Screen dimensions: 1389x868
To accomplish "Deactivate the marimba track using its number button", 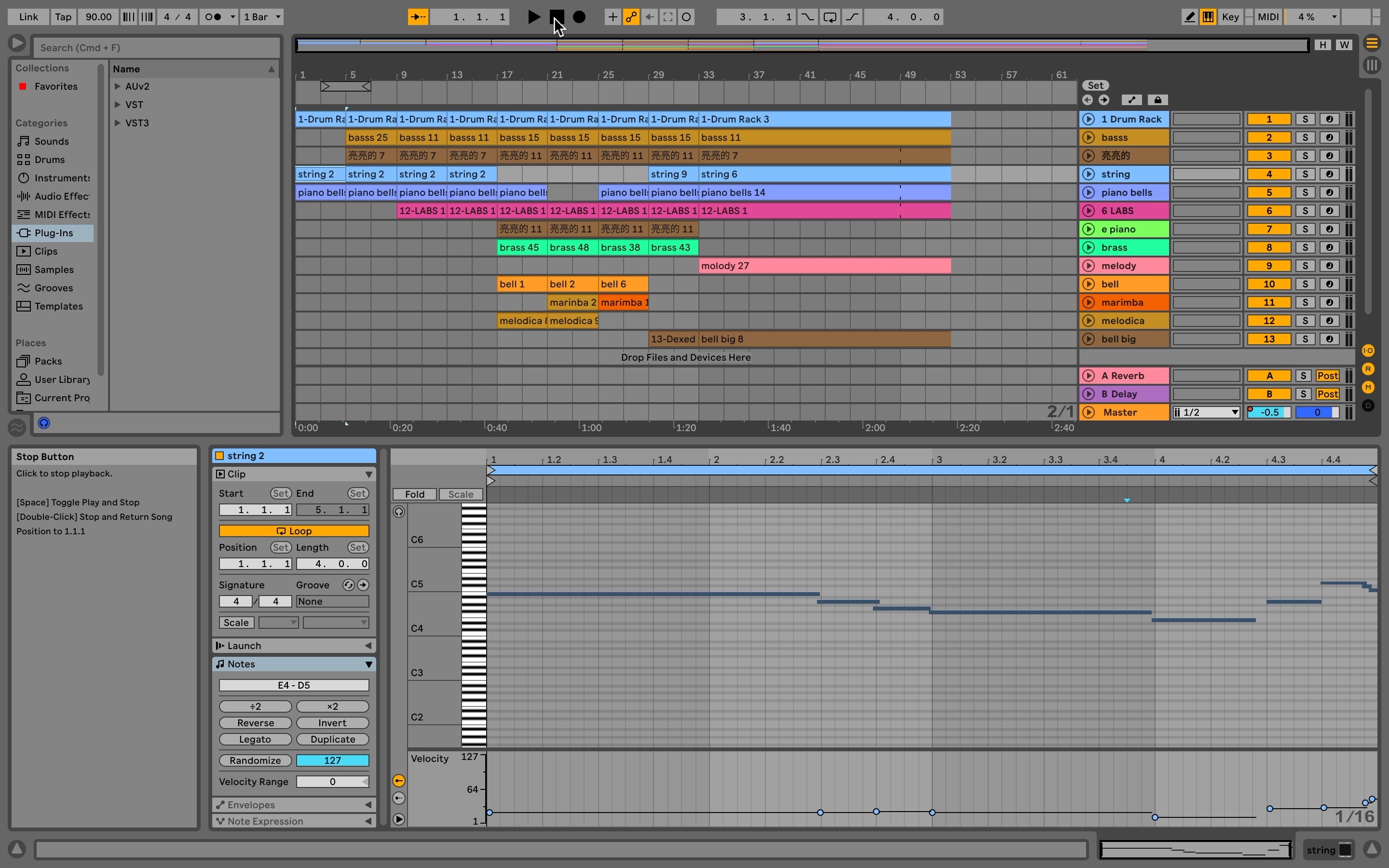I will coord(1268,302).
